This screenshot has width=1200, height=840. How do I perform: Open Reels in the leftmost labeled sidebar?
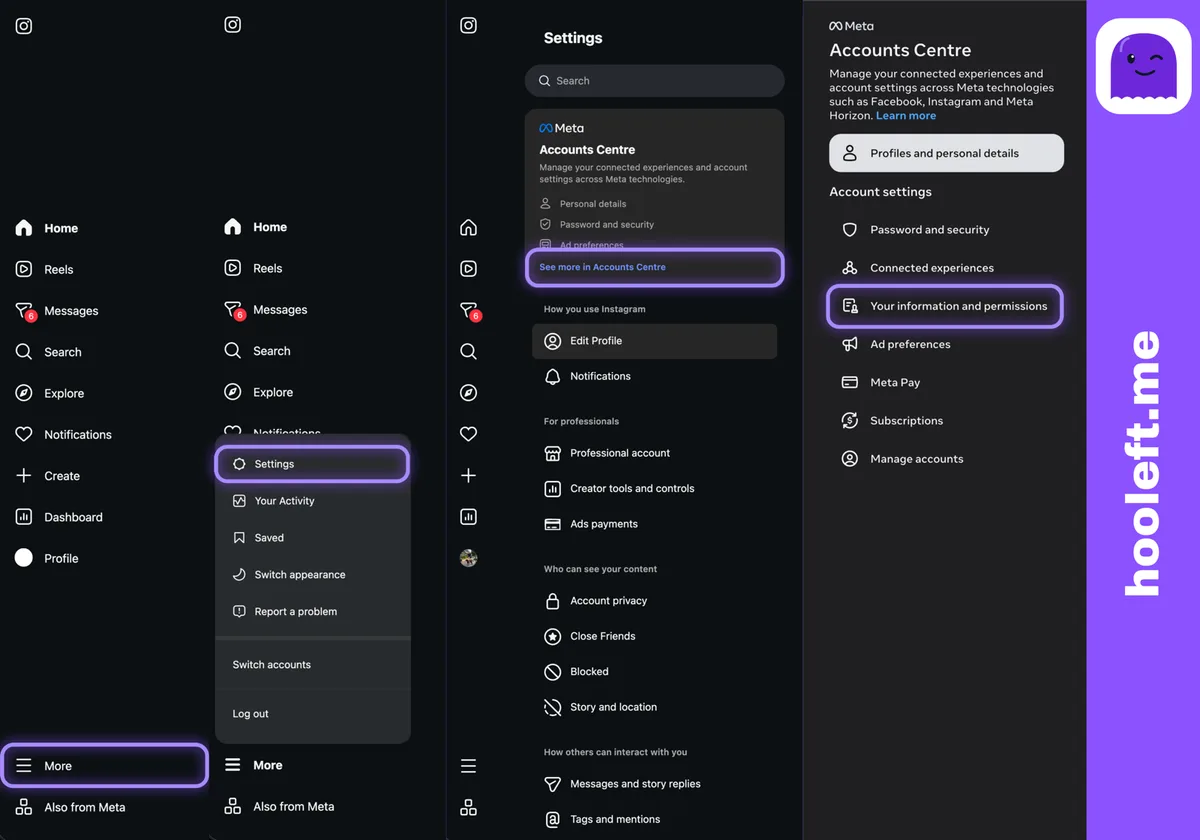[45, 269]
